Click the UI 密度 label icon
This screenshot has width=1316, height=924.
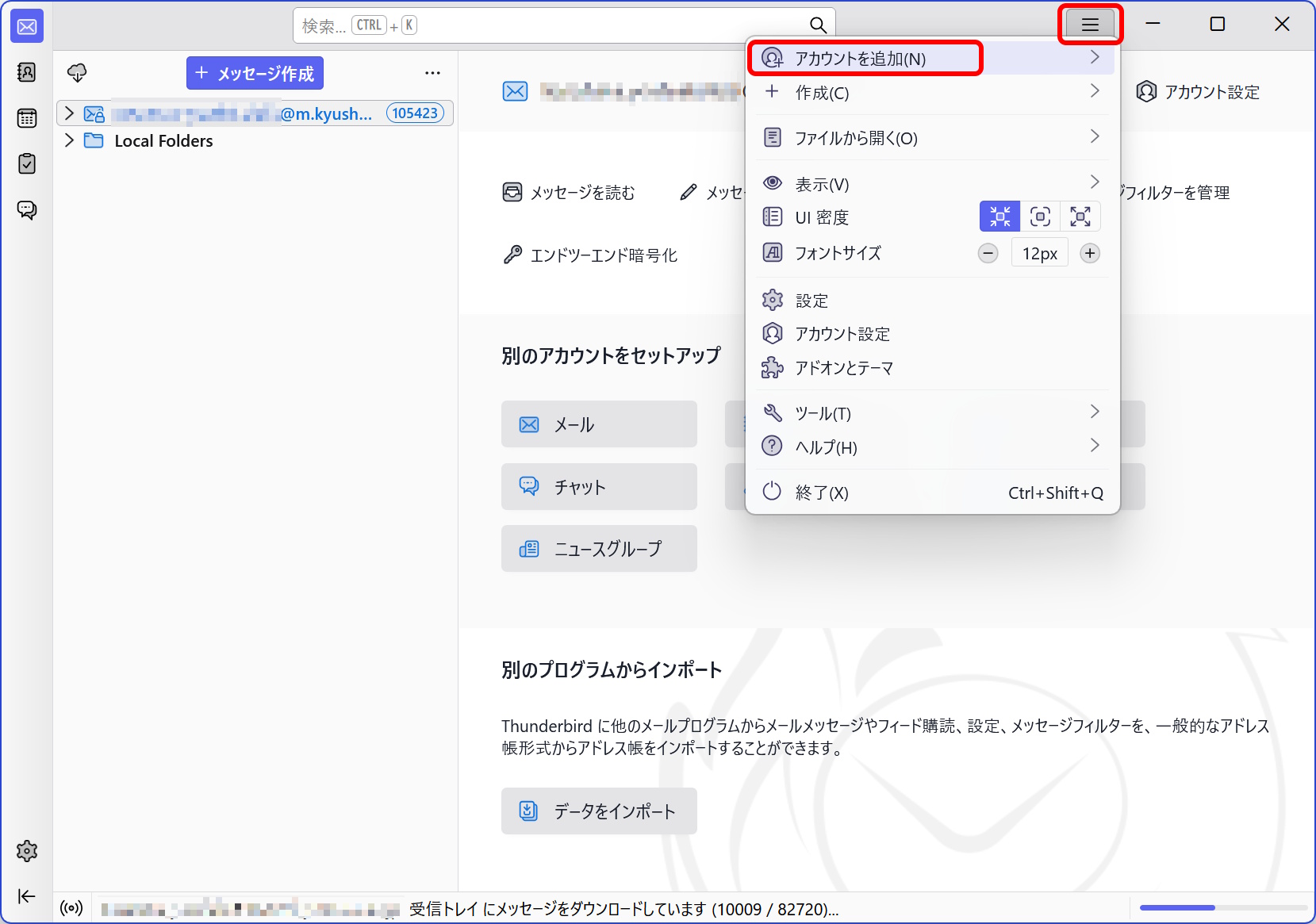[x=773, y=217]
